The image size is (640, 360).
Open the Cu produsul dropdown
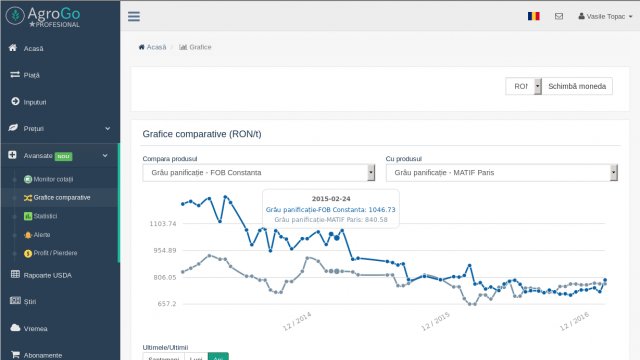[502, 173]
